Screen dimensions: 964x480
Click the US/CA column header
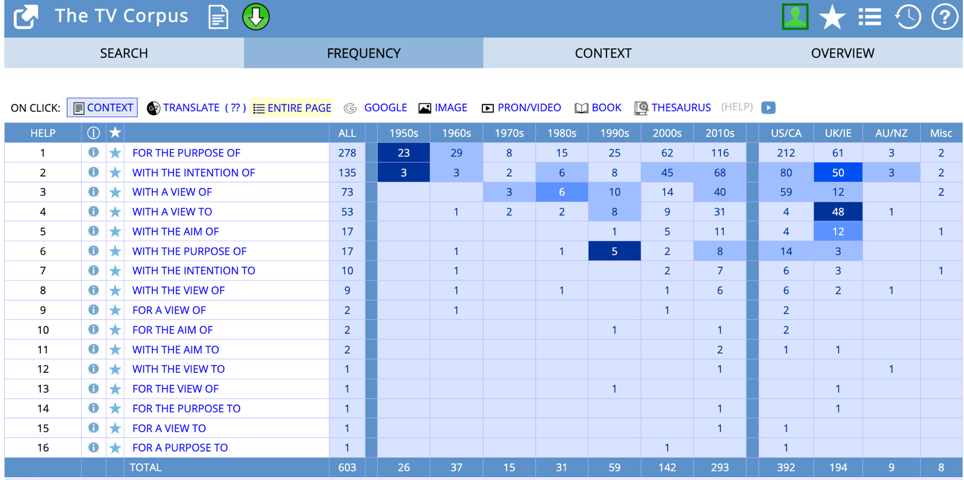pyautogui.click(x=786, y=133)
